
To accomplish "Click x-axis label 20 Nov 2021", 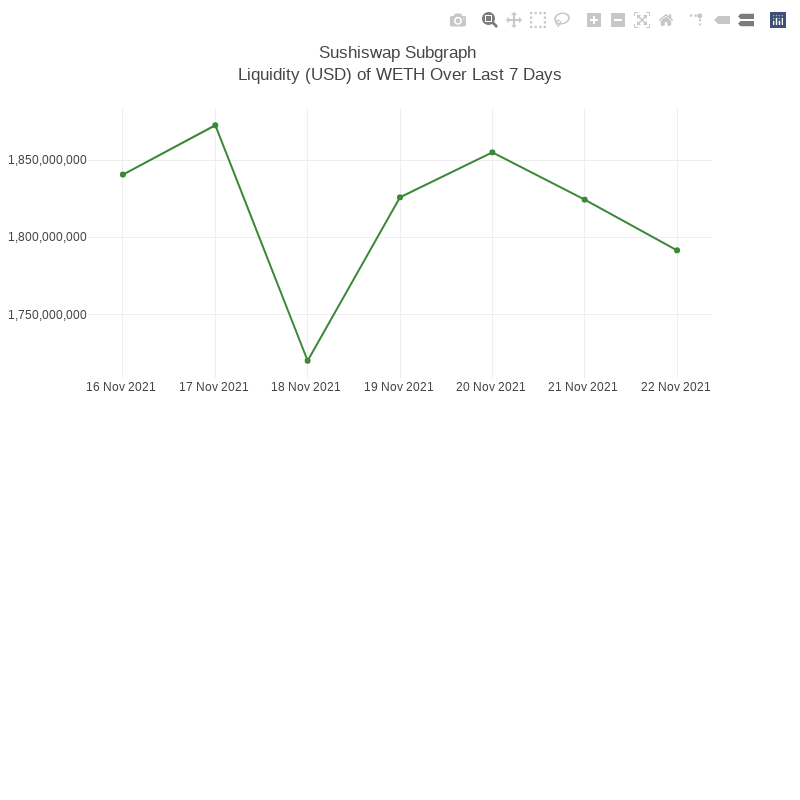I will [490, 387].
